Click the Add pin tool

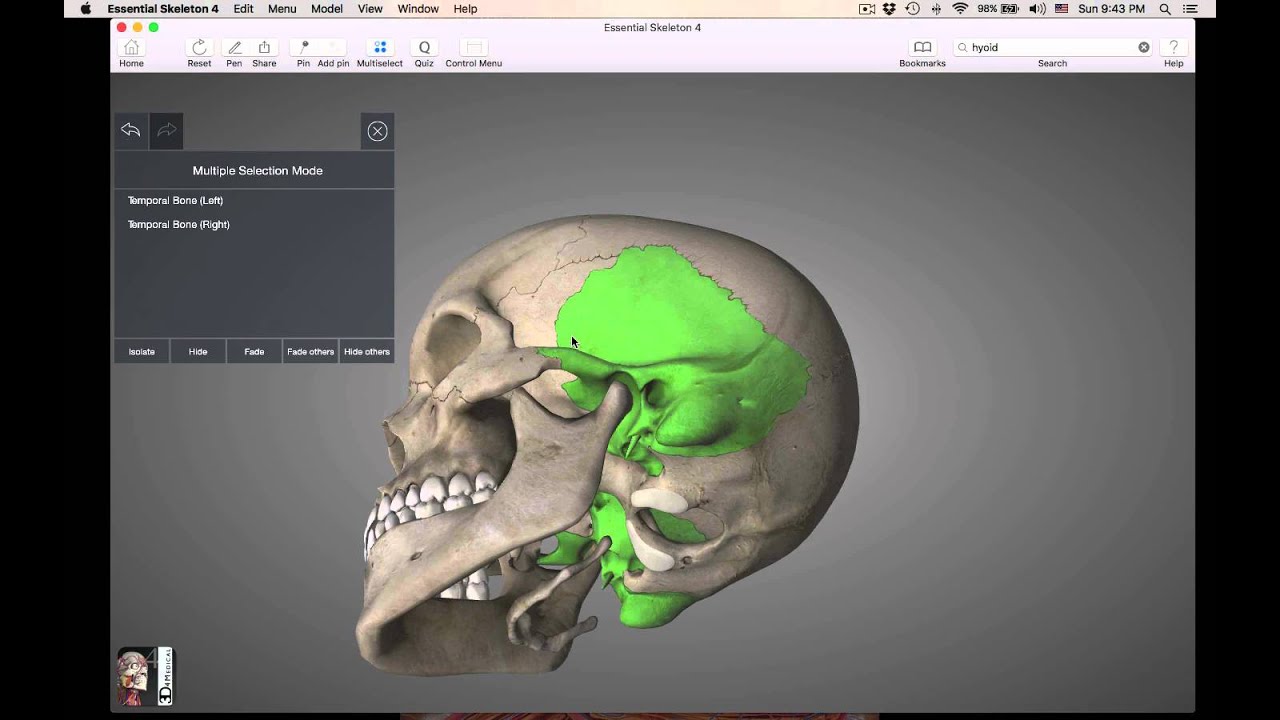[x=333, y=53]
